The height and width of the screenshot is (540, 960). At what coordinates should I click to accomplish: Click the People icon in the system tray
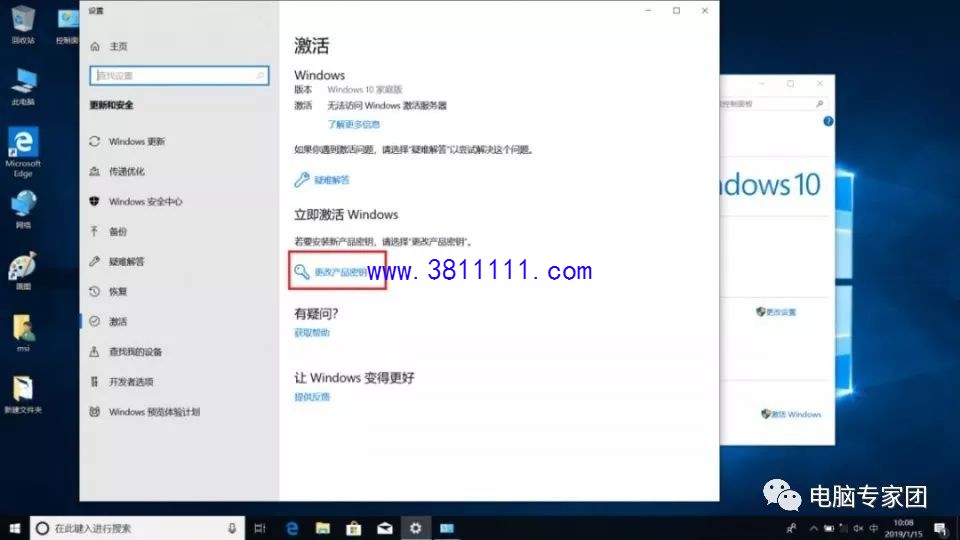pos(792,528)
